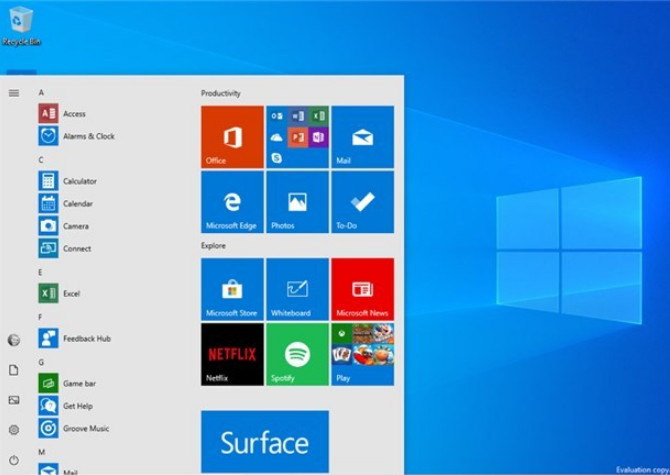The image size is (670, 475).
Task: Click the Surface wide tile
Action: (265, 442)
